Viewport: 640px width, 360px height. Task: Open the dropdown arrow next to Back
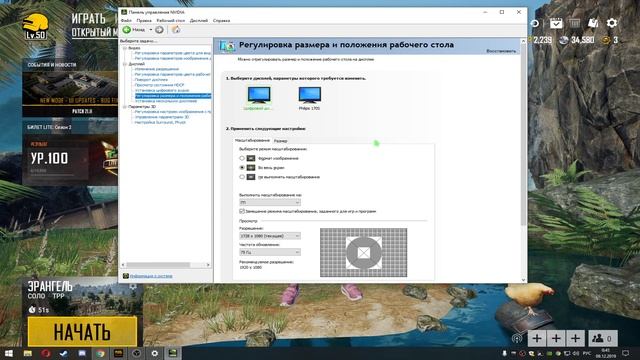[x=151, y=30]
